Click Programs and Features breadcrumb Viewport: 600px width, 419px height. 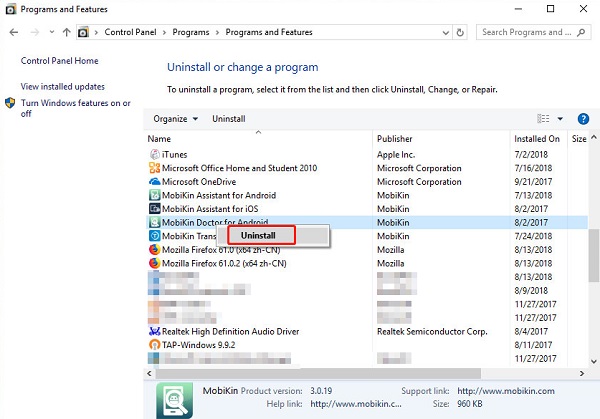[269, 32]
